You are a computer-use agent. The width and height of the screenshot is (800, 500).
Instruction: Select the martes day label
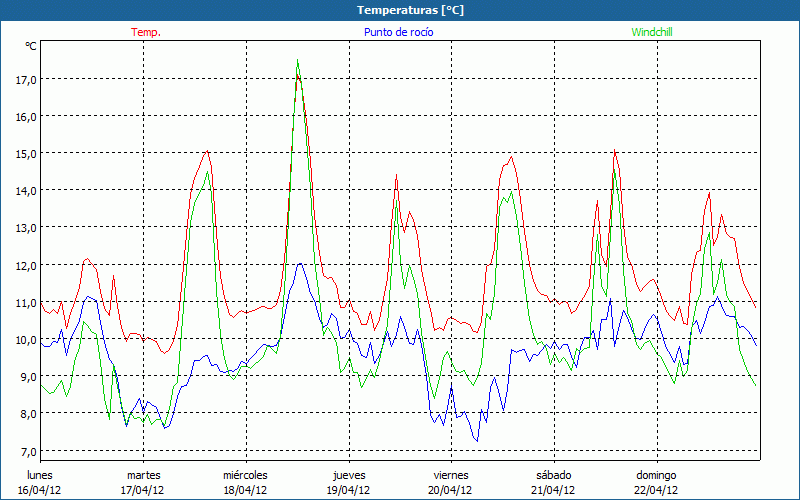[143, 475]
